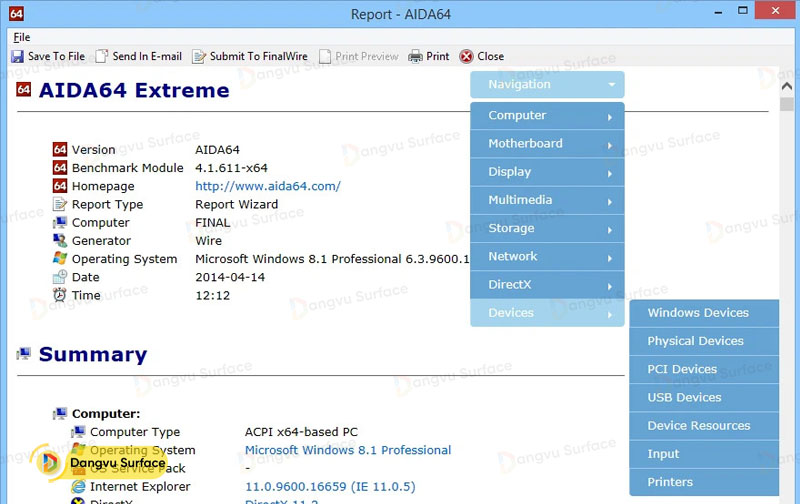This screenshot has width=800, height=504.
Task: Click the 4.1.611-x64 benchmark value
Action: point(231,168)
